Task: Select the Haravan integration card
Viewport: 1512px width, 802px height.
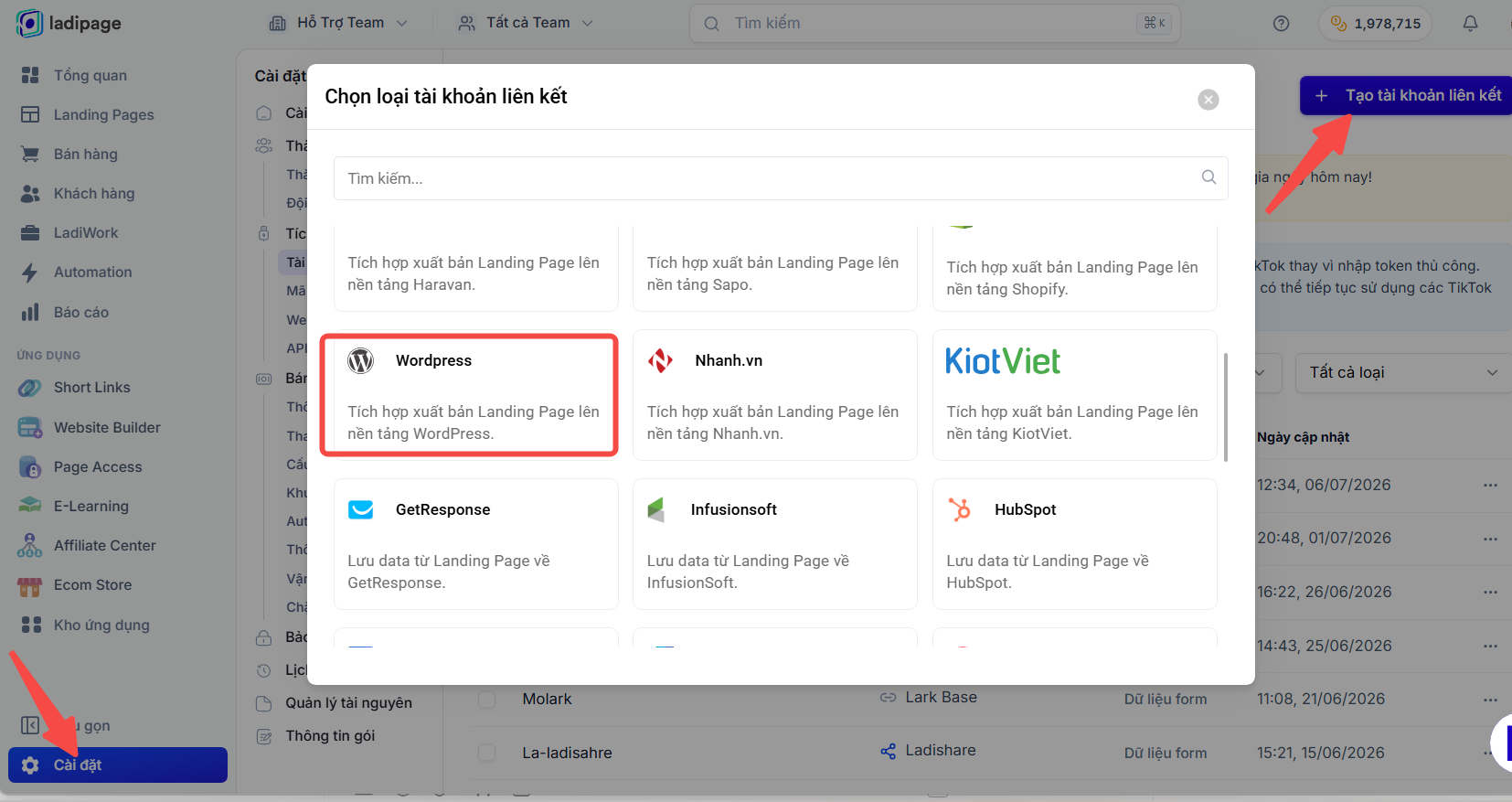Action: (476, 268)
